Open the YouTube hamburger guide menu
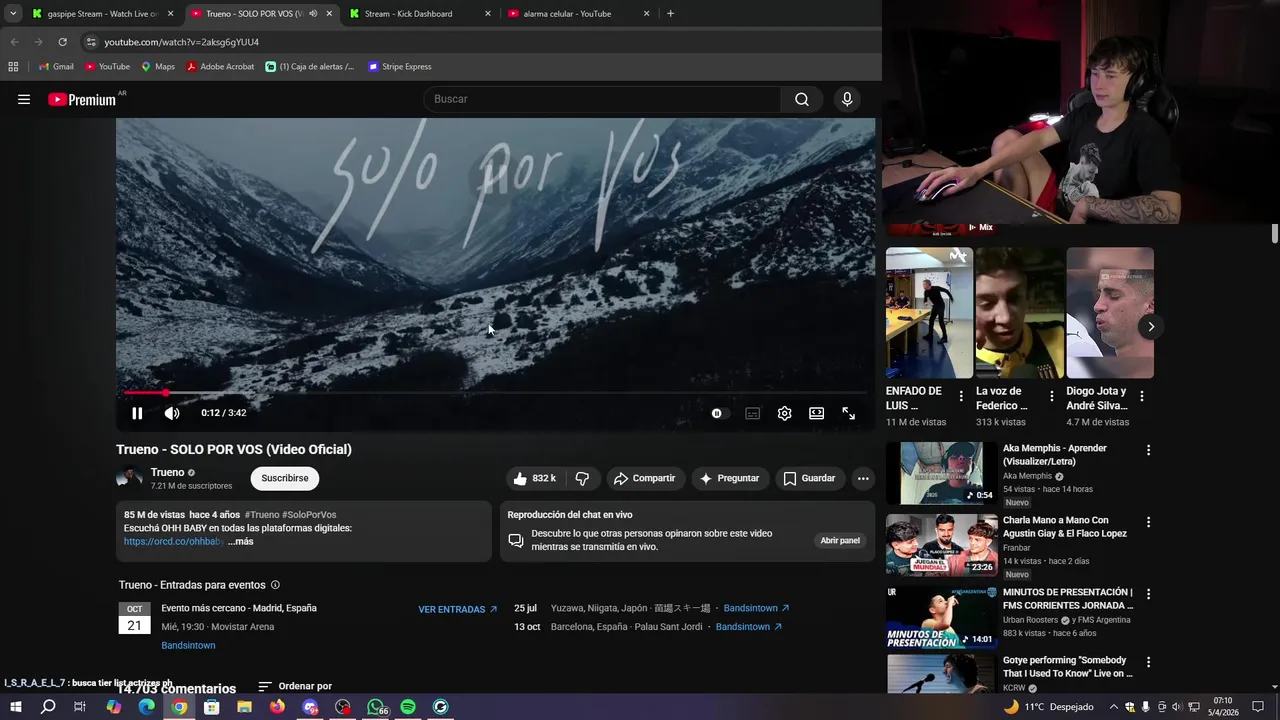 tap(24, 99)
